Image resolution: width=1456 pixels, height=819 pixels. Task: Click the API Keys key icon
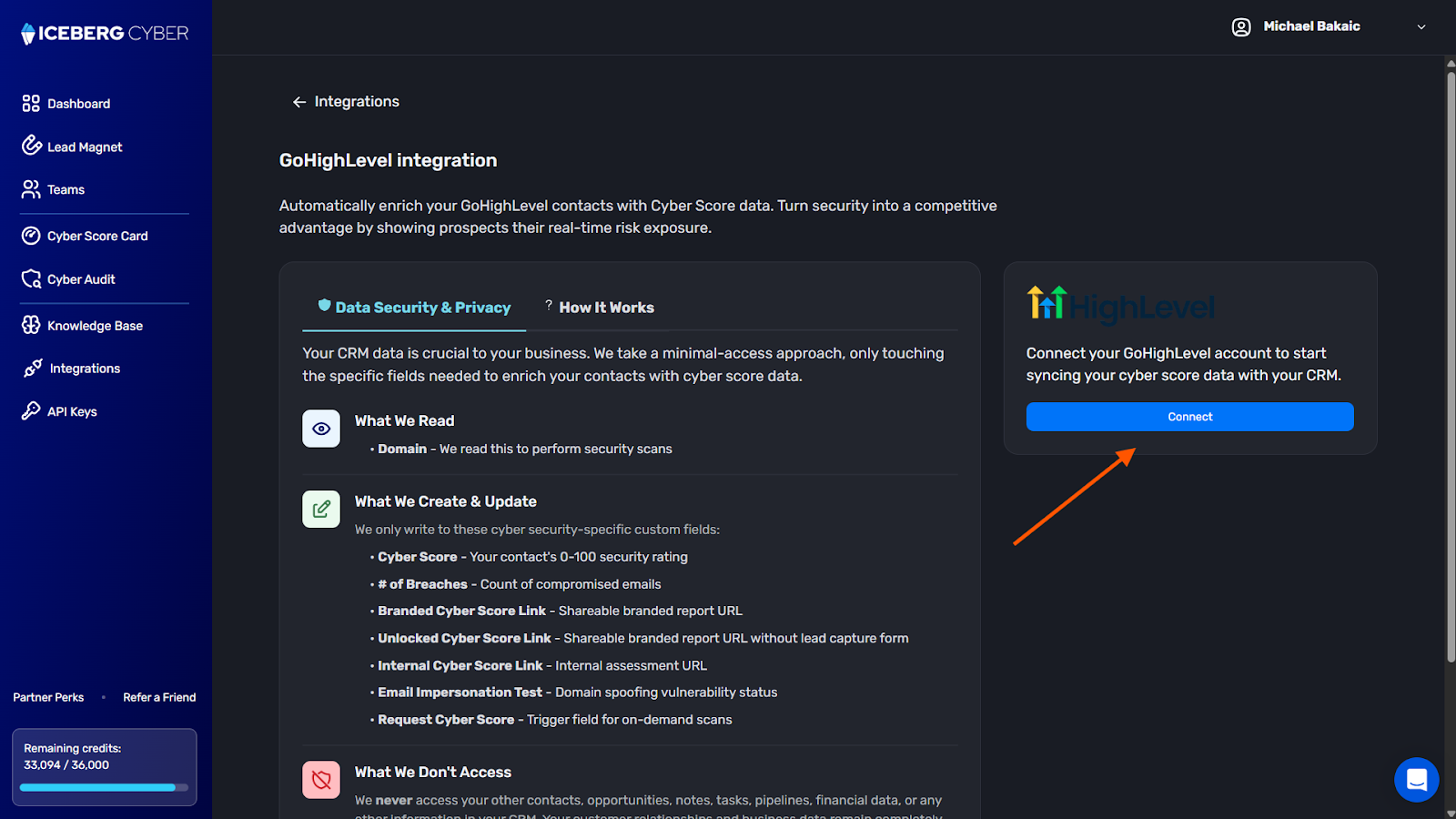click(31, 410)
